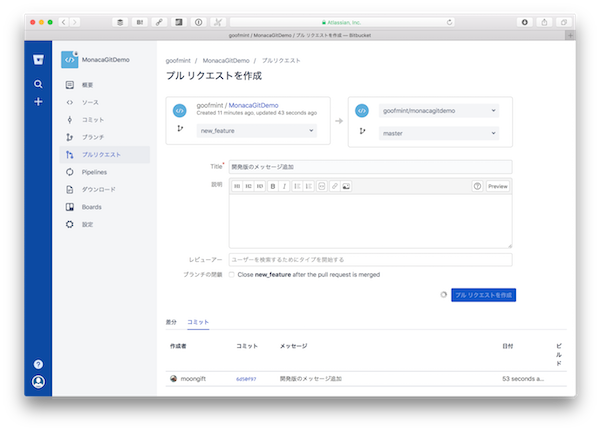Click the レビューアー reviewer search field
600x431 pixels.
pos(370,260)
